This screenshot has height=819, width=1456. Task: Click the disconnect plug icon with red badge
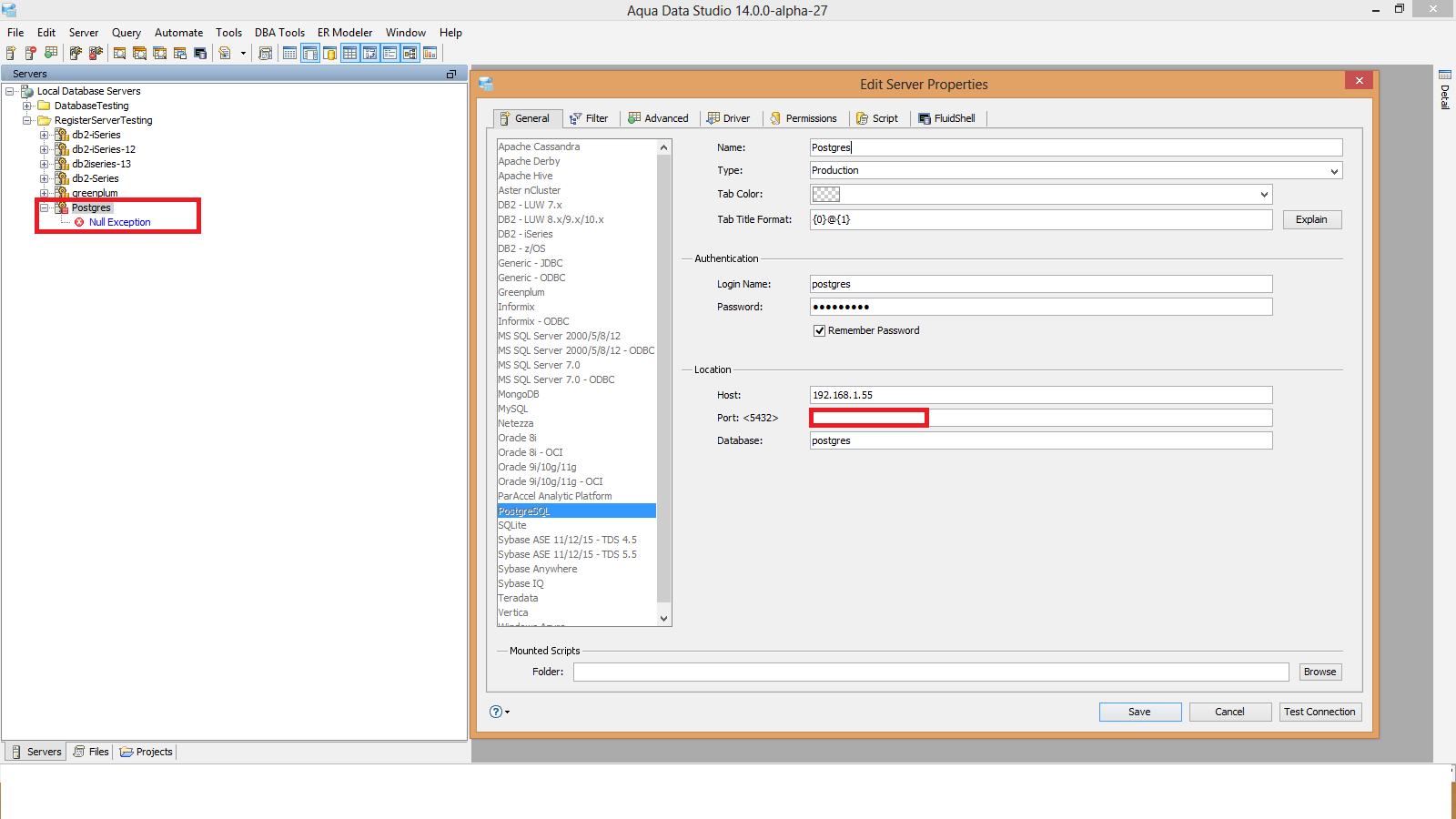tap(96, 54)
